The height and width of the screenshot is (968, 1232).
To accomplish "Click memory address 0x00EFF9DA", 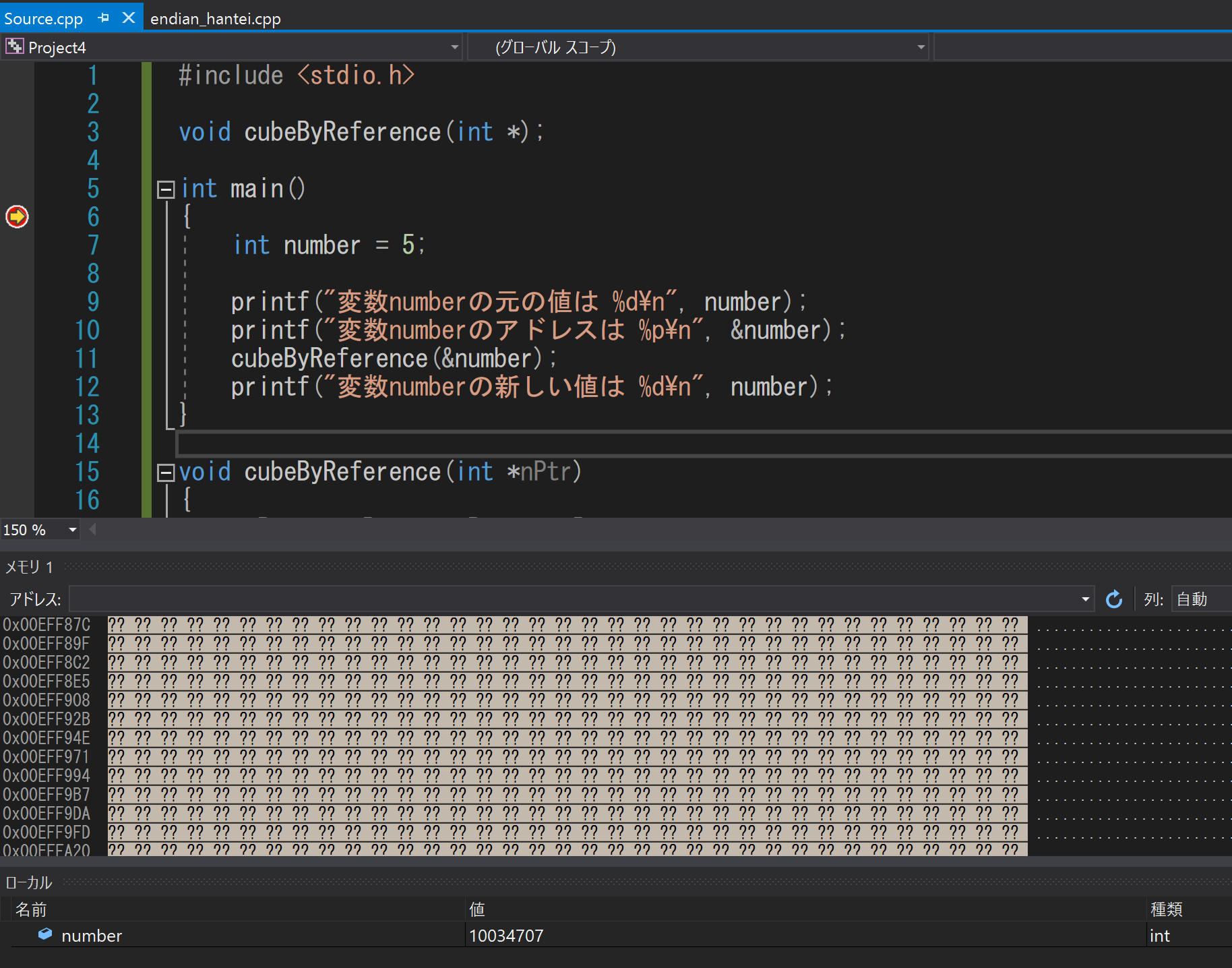I will coord(47,814).
